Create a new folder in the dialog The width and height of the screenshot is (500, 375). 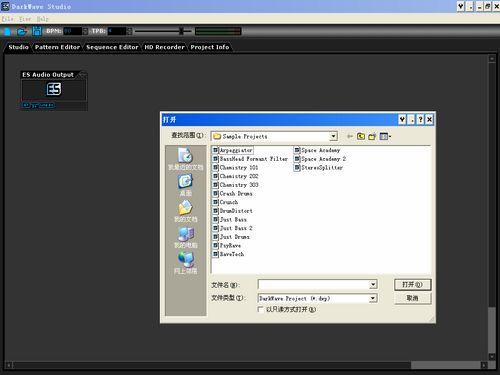tap(372, 136)
